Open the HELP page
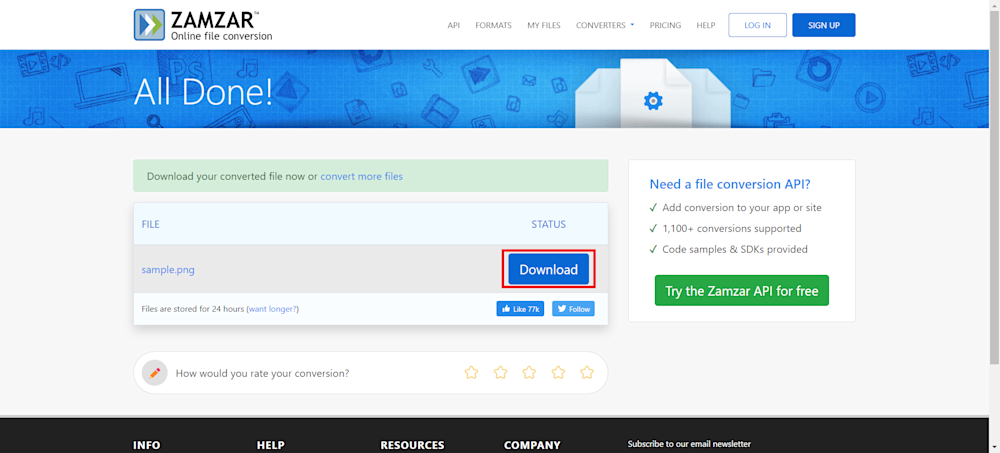The image size is (1000, 453). point(706,26)
